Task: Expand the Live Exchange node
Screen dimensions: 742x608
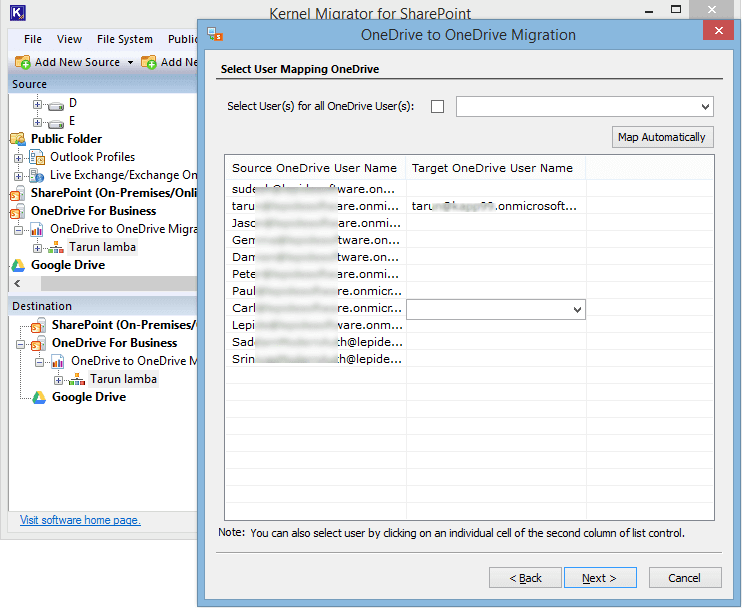Action: 18,176
